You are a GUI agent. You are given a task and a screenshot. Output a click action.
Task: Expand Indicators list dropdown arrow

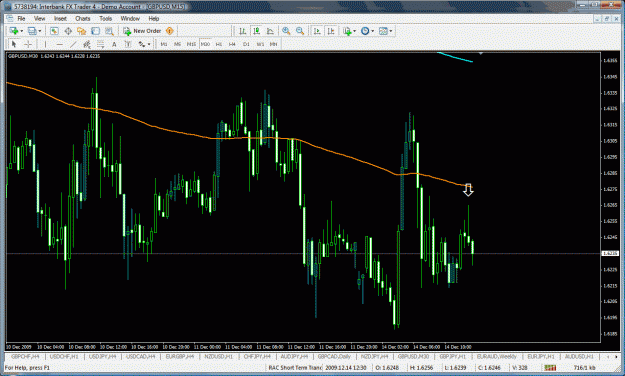(354, 31)
